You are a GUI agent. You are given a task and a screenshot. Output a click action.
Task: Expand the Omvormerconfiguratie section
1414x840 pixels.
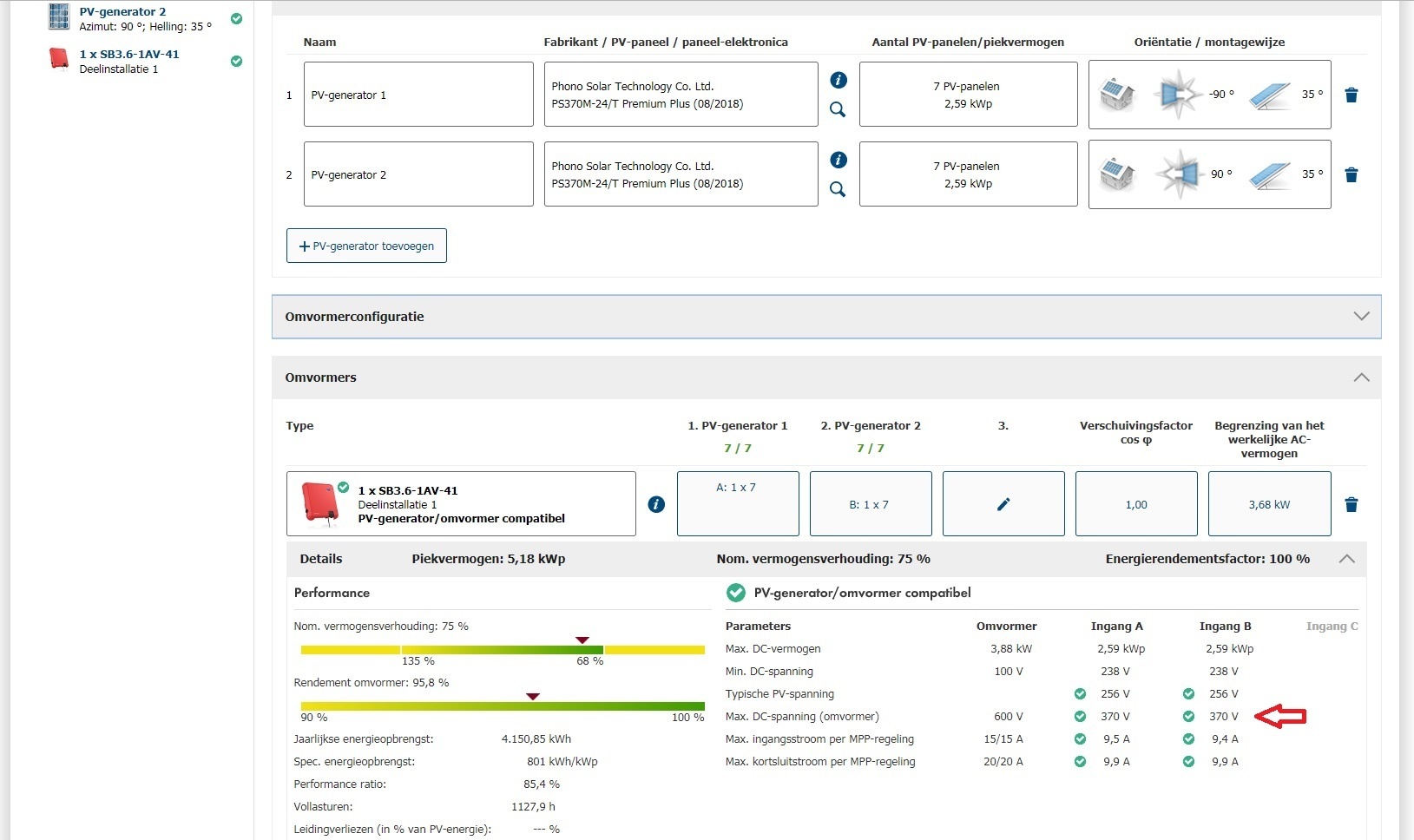coord(1361,317)
